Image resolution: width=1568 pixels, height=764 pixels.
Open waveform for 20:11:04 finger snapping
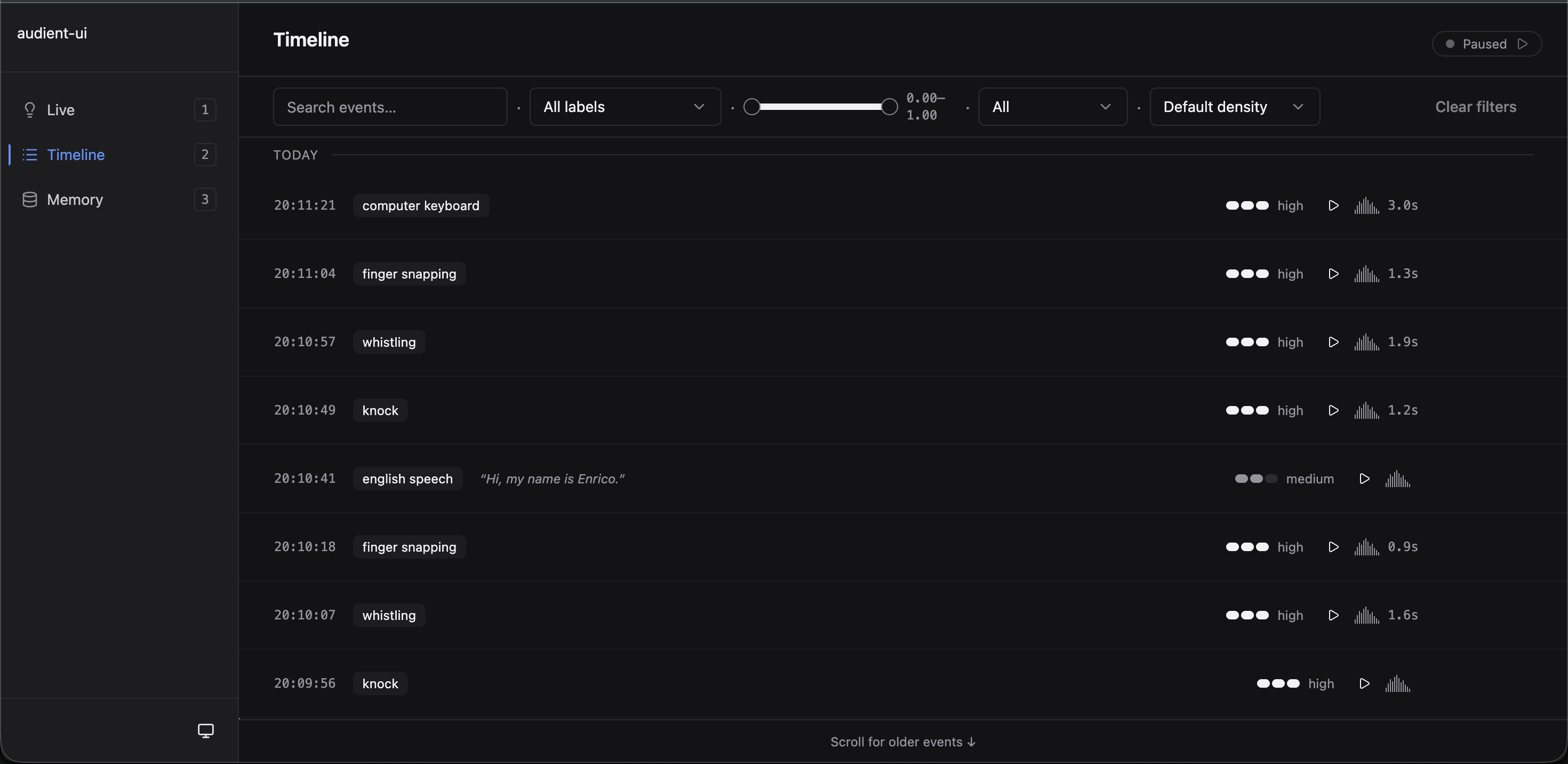(1366, 274)
